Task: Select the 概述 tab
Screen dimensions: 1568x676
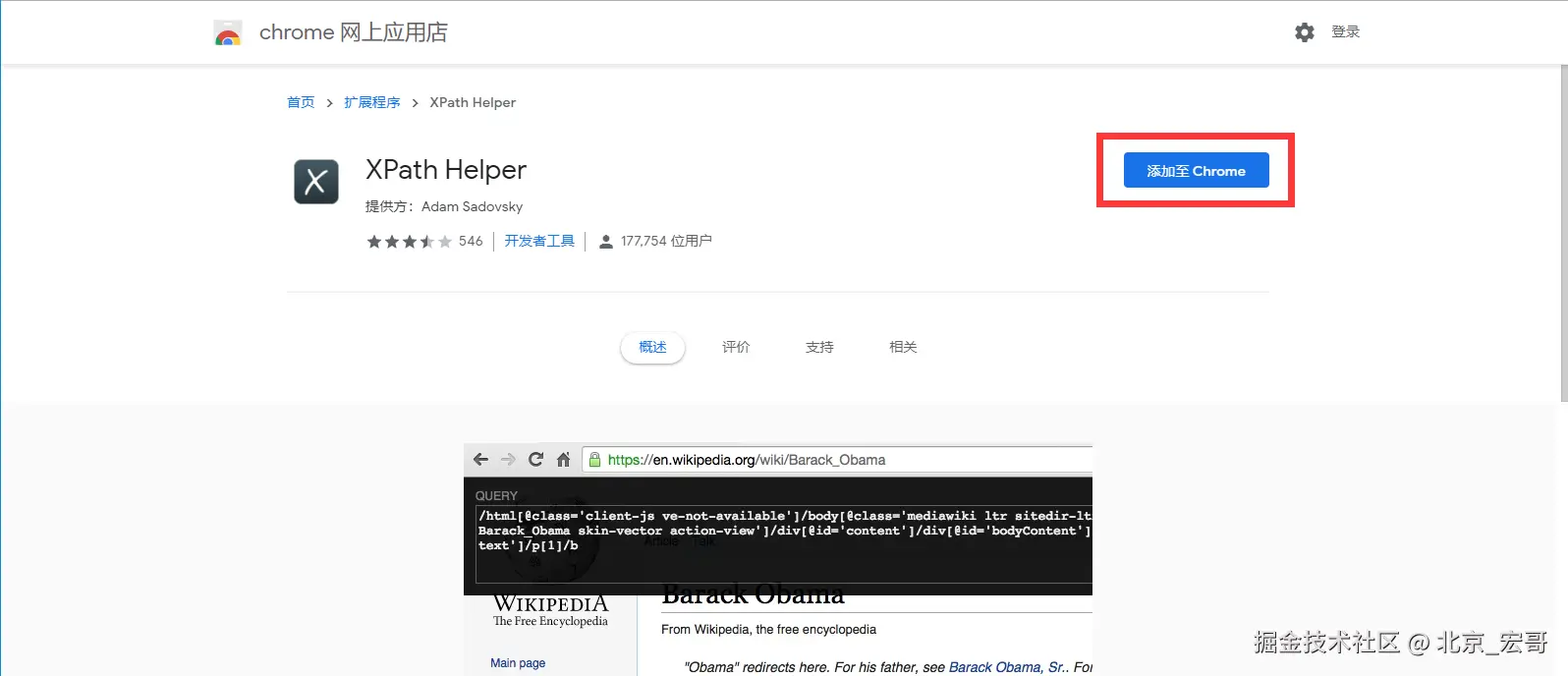Action: pyautogui.click(x=652, y=347)
